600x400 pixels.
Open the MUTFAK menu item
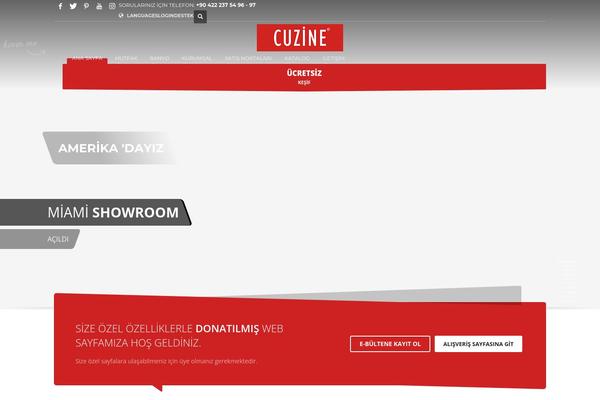[x=126, y=59]
